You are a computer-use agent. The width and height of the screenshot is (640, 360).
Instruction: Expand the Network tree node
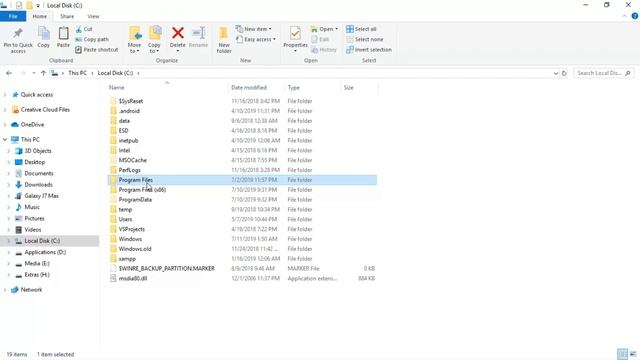pos(5,290)
